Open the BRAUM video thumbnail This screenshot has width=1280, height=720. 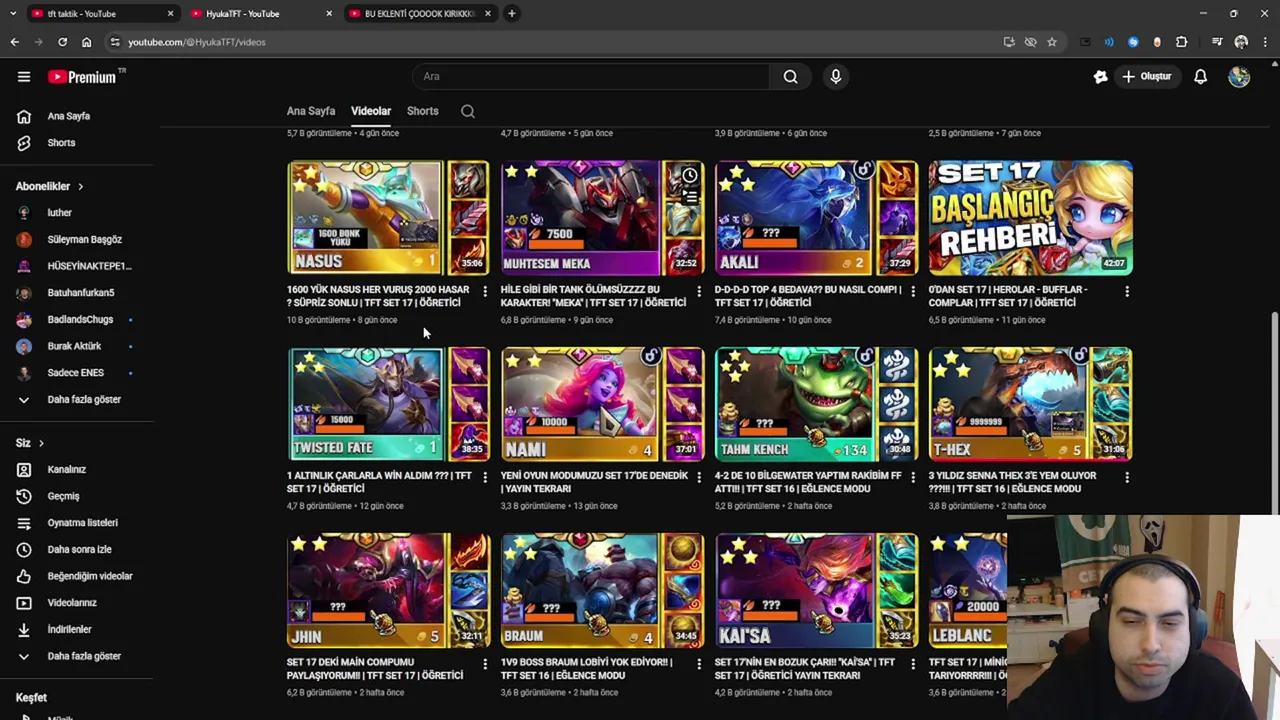click(x=602, y=590)
